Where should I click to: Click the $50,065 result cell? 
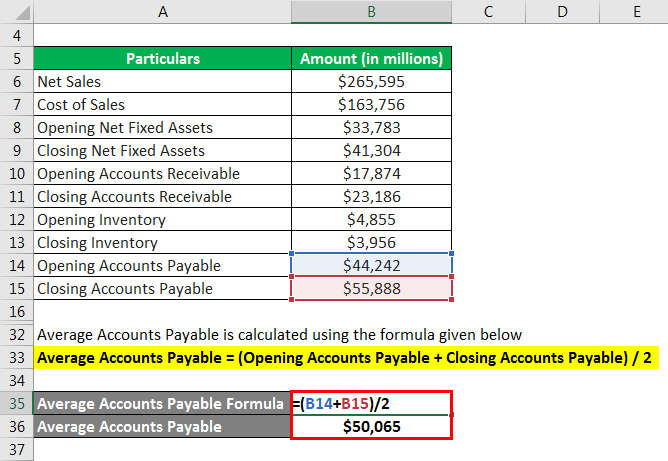(371, 426)
